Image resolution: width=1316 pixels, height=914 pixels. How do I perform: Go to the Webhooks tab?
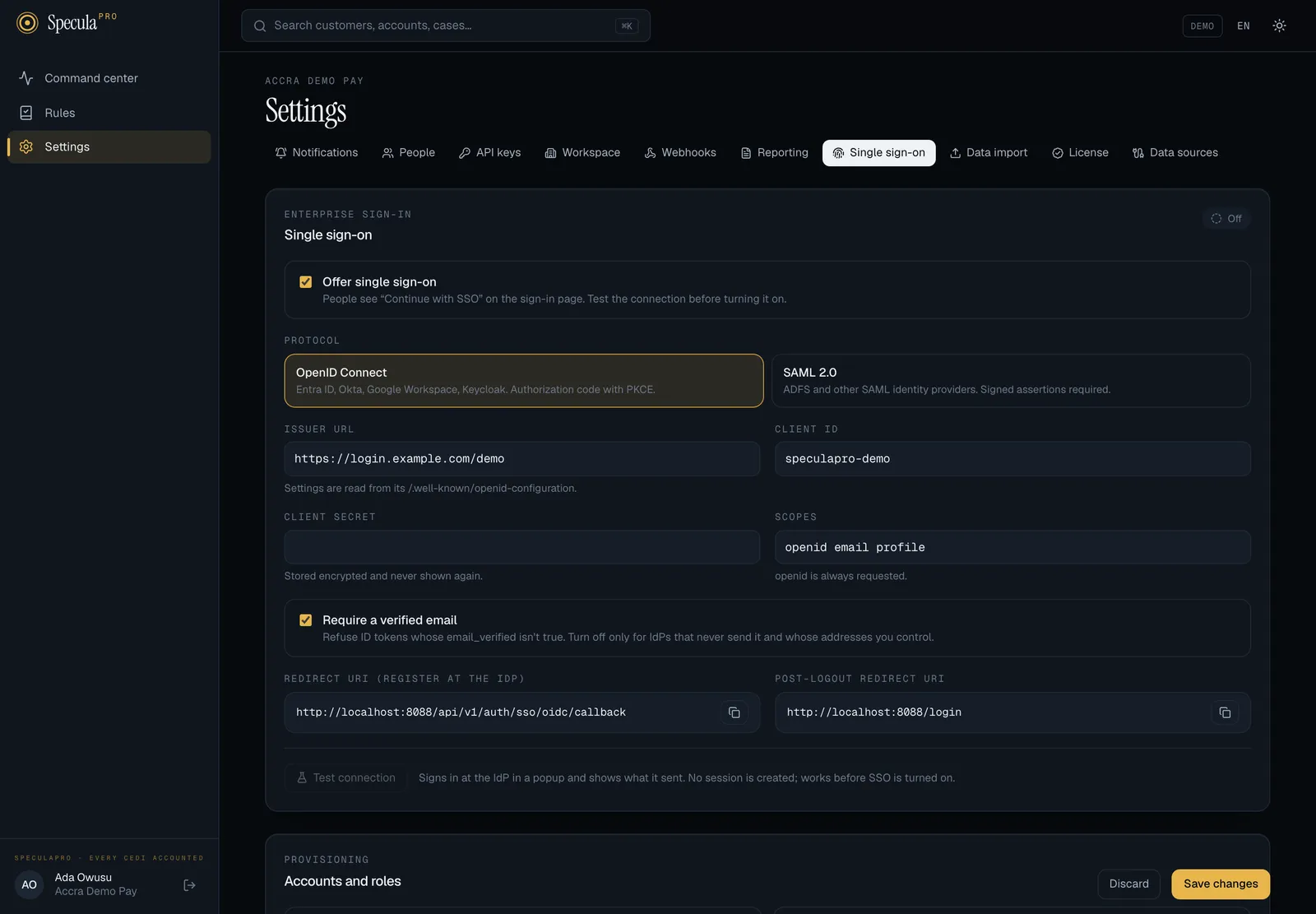coord(680,153)
